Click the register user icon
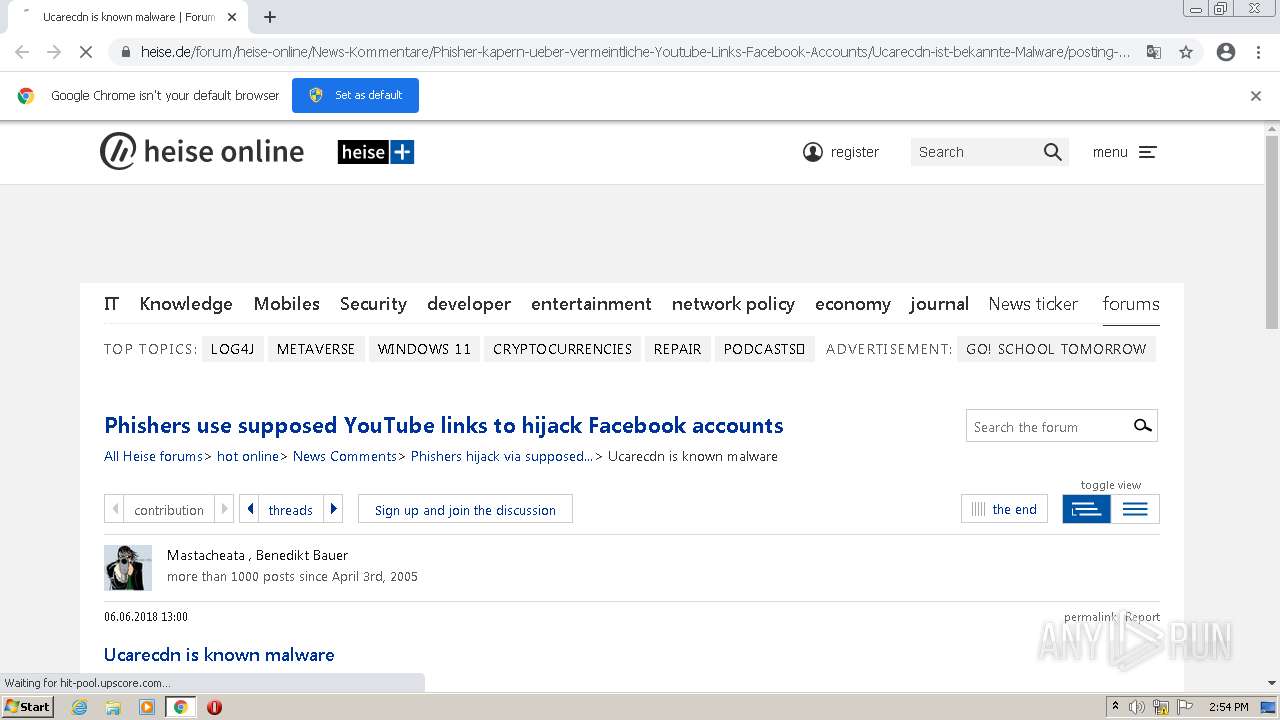This screenshot has height=720, width=1280. coord(813,152)
